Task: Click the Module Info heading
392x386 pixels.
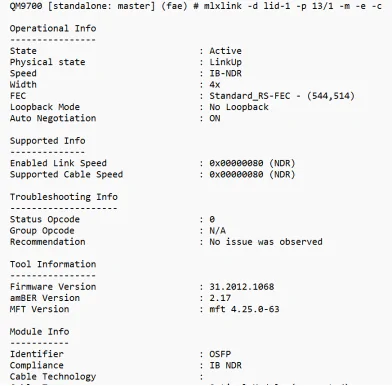Action: [39, 332]
